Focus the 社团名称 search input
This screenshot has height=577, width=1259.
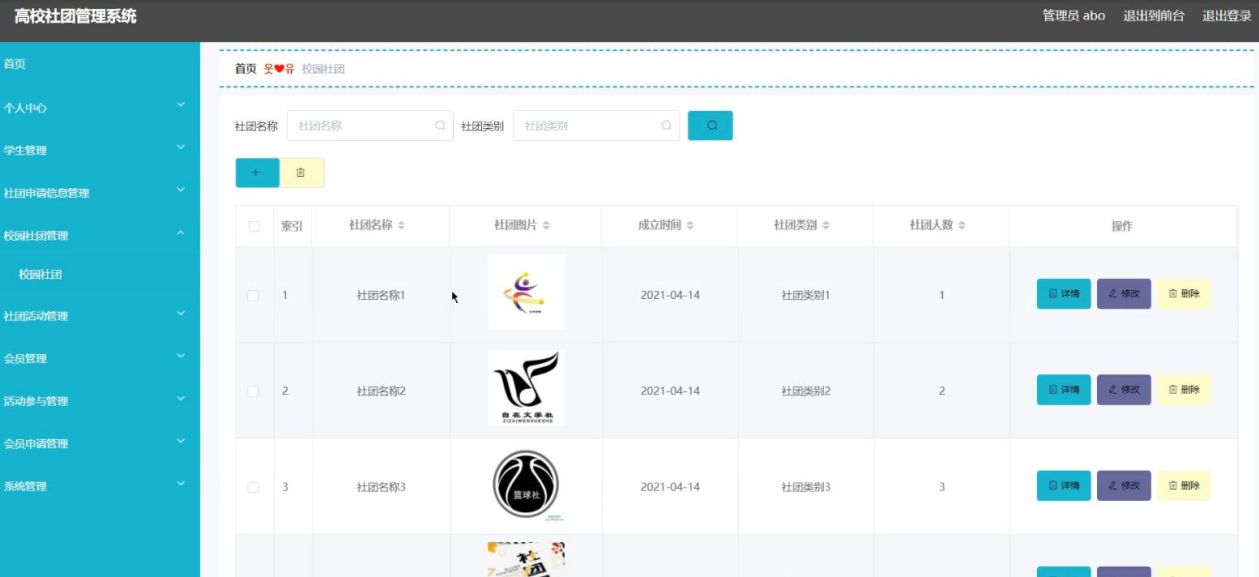tap(370, 126)
